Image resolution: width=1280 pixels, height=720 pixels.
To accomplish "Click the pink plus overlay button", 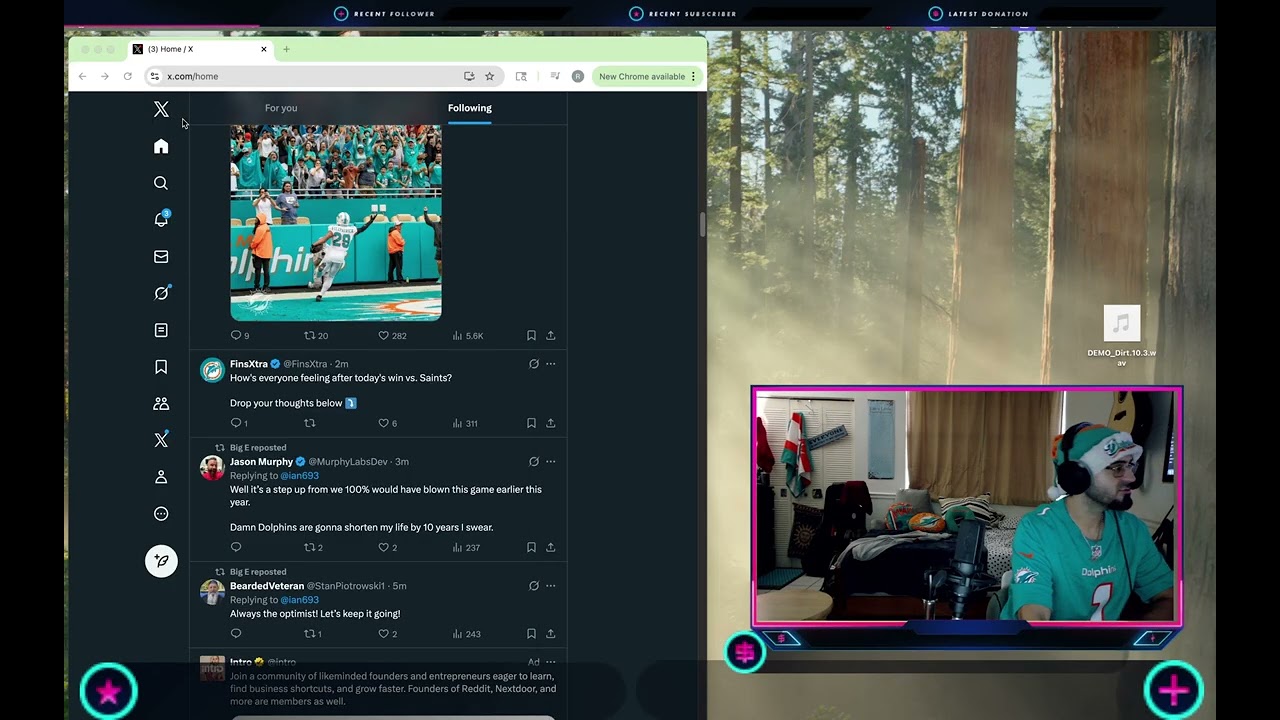I will [1173, 690].
